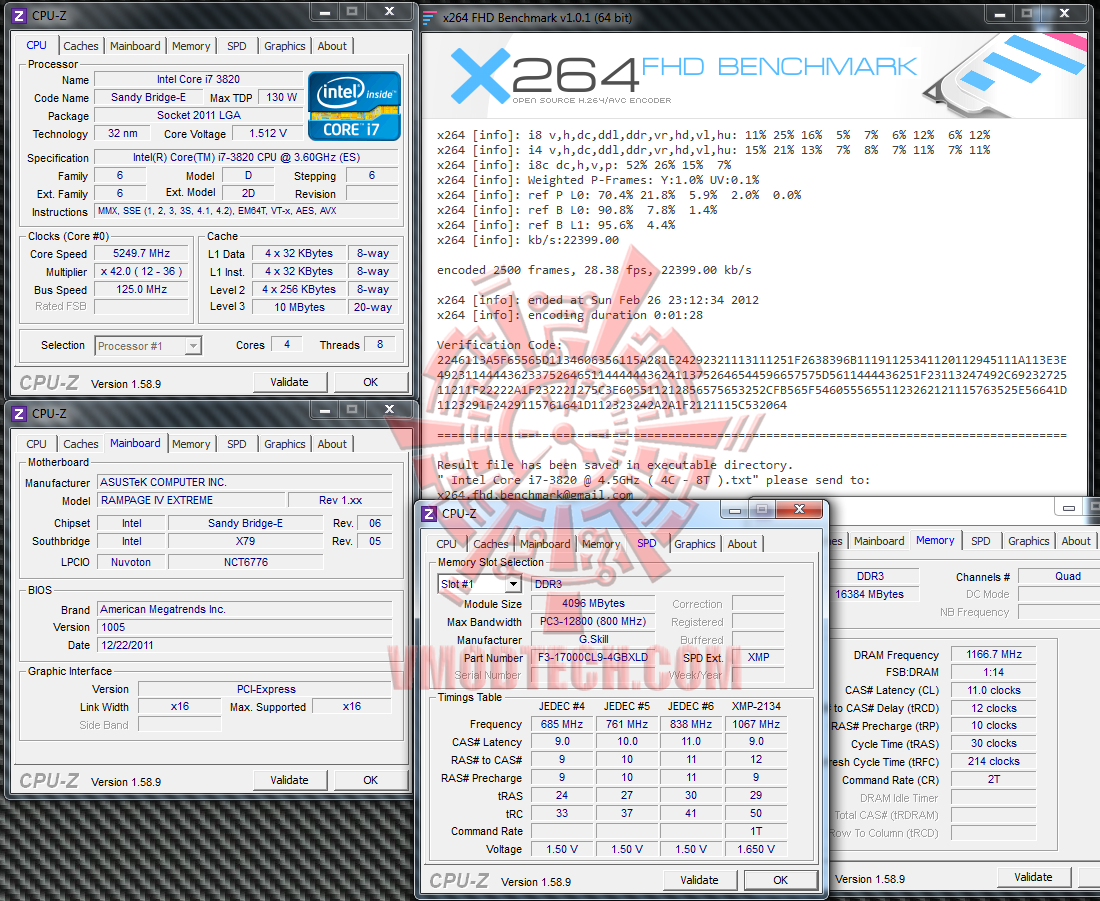Click the CPU-Z app icon in the Mainboard window title bar

20,413
